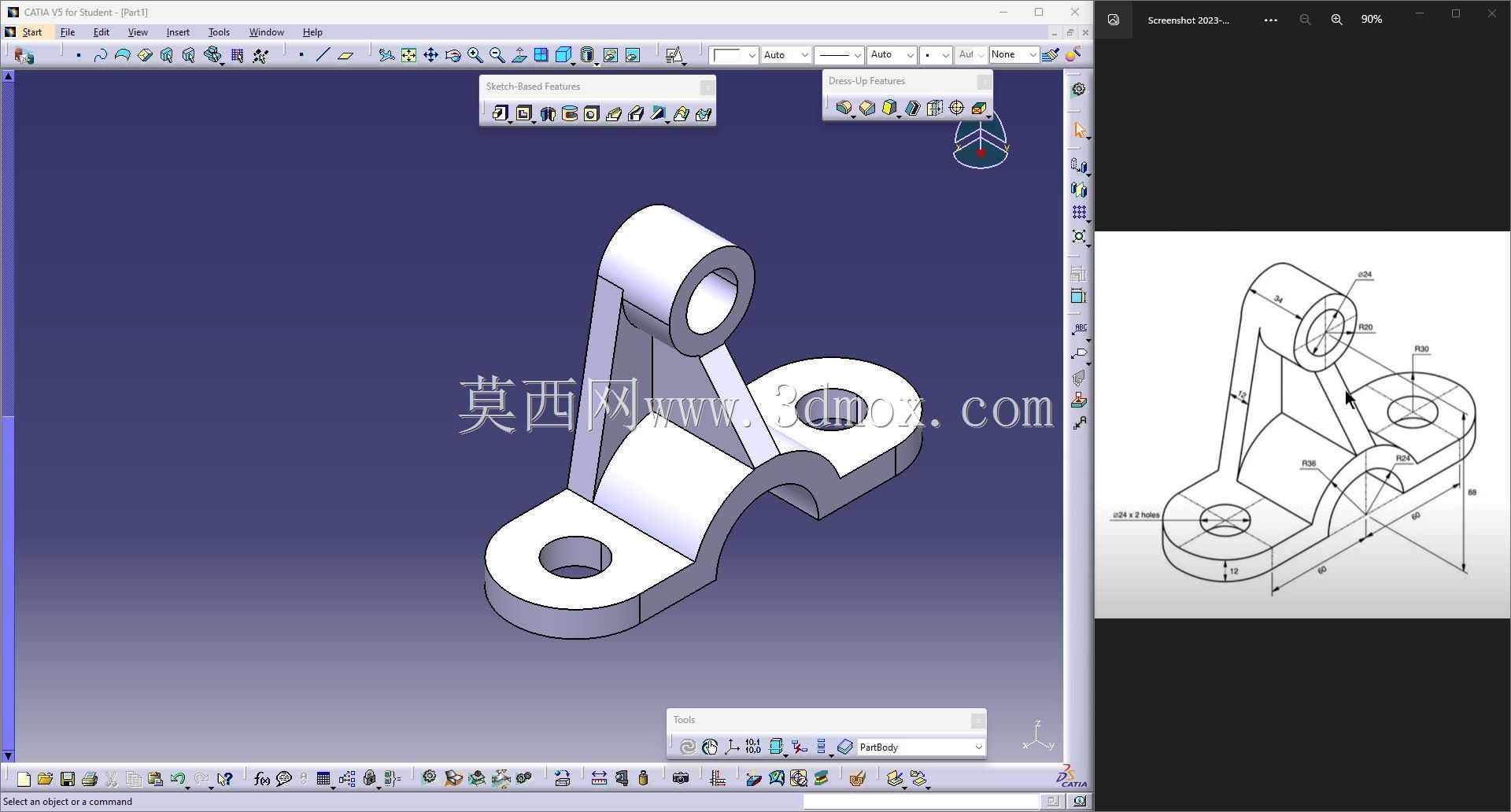Close the Sketch-Based Features toolbar
Viewport: 1511px width, 812px height.
tap(707, 87)
